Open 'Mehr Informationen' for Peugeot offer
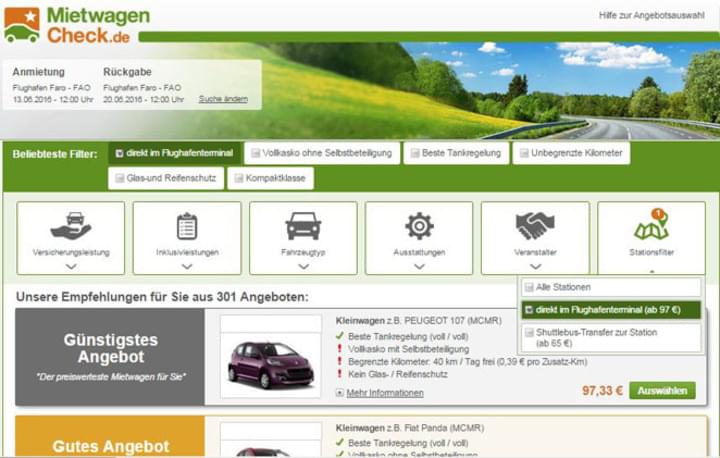Image resolution: width=720 pixels, height=458 pixels. click(x=385, y=393)
